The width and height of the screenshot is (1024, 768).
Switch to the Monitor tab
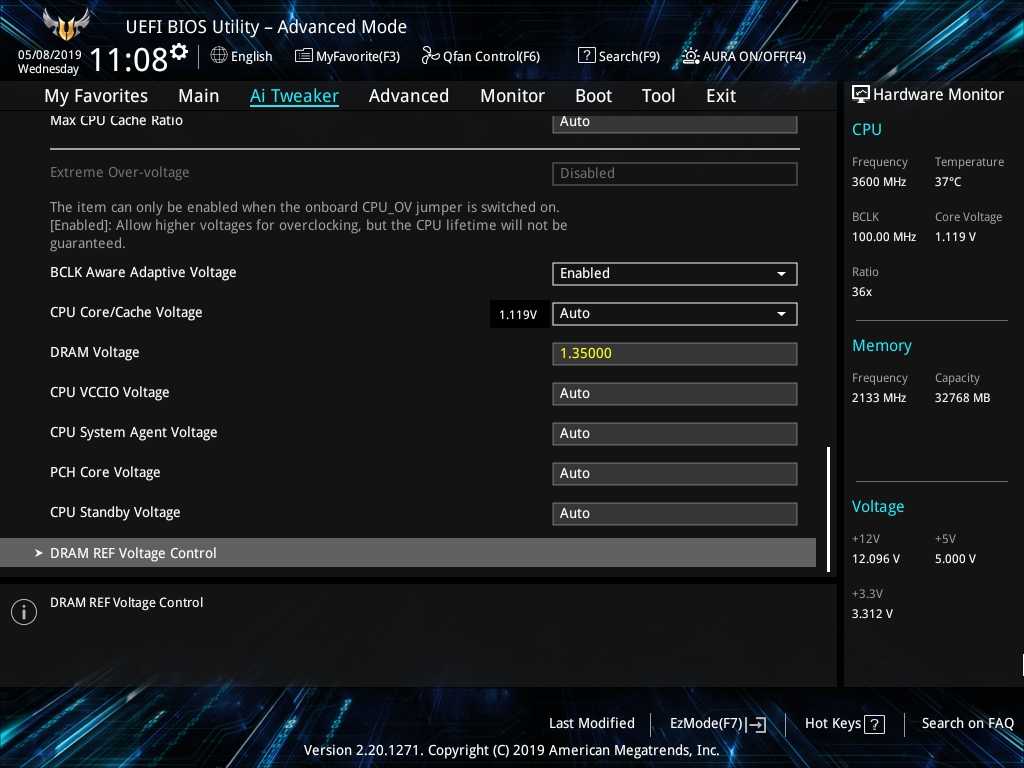pyautogui.click(x=512, y=96)
